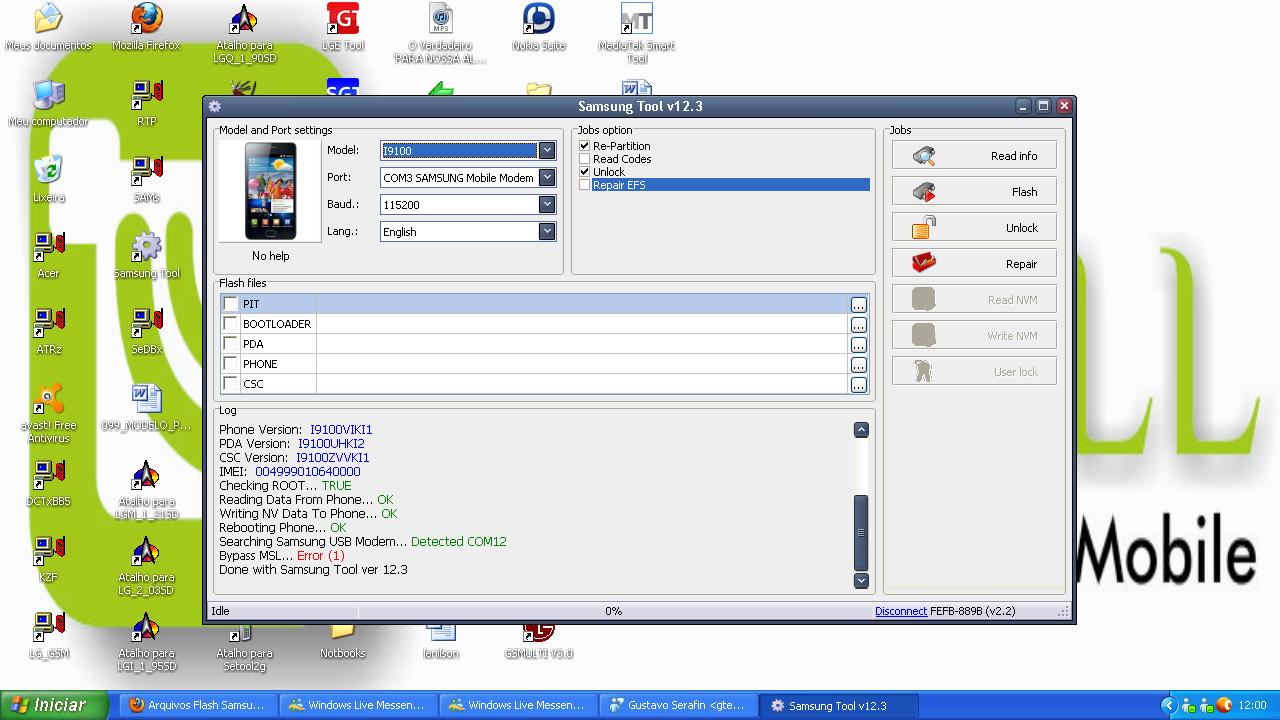Select the LGE Tool desktop icon
The image size is (1280, 720).
[343, 28]
